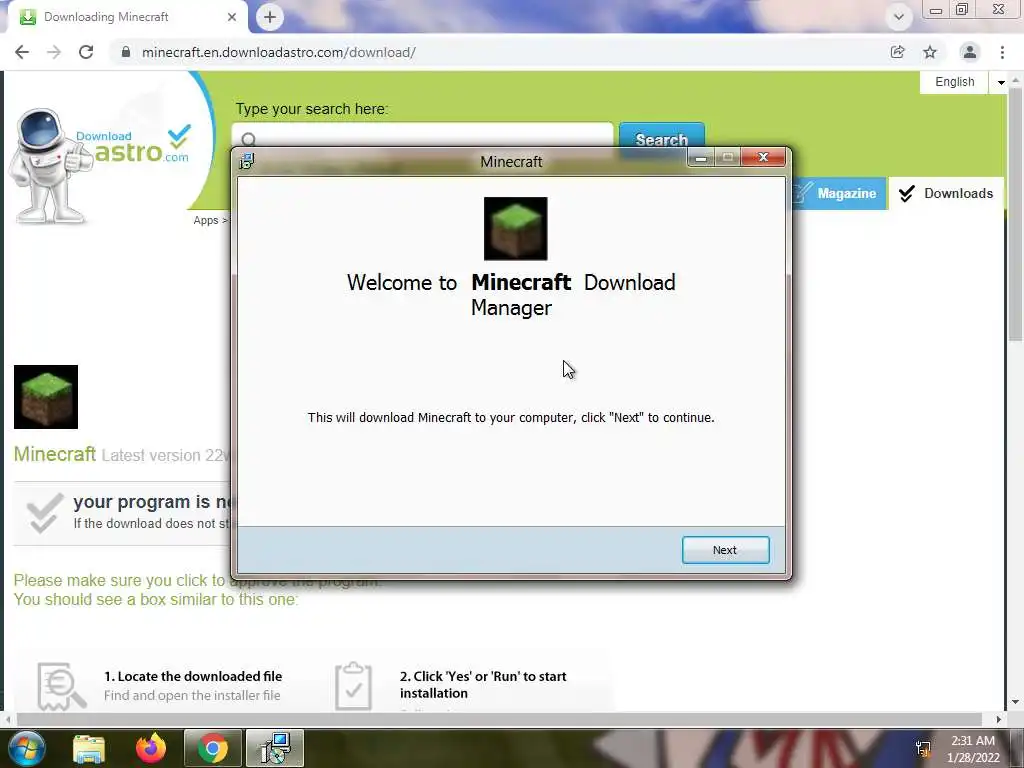Launch Firefox from the taskbar
The height and width of the screenshot is (768, 1024).
pos(151,748)
